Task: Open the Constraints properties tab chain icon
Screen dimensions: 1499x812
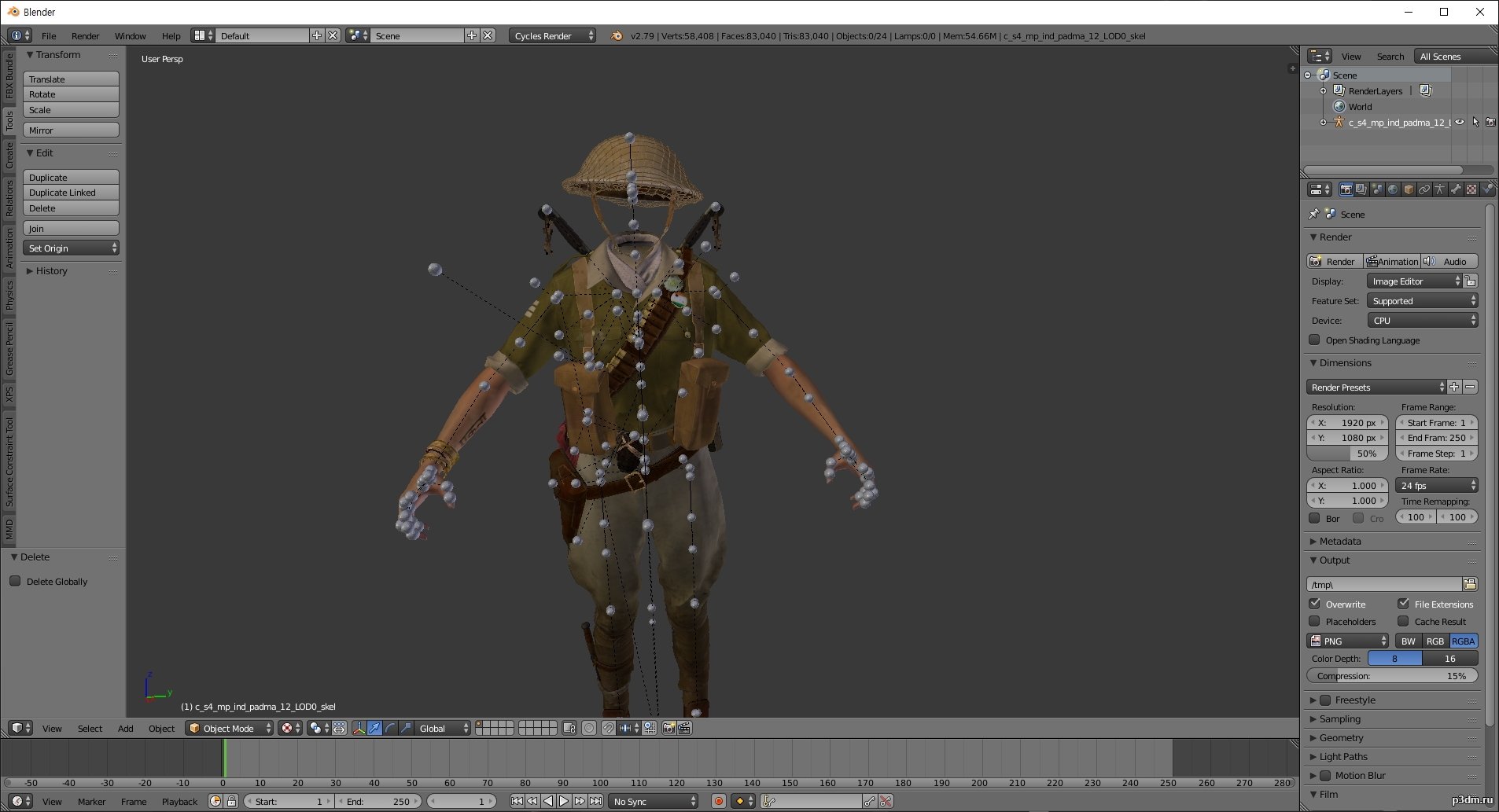Action: click(x=1424, y=189)
